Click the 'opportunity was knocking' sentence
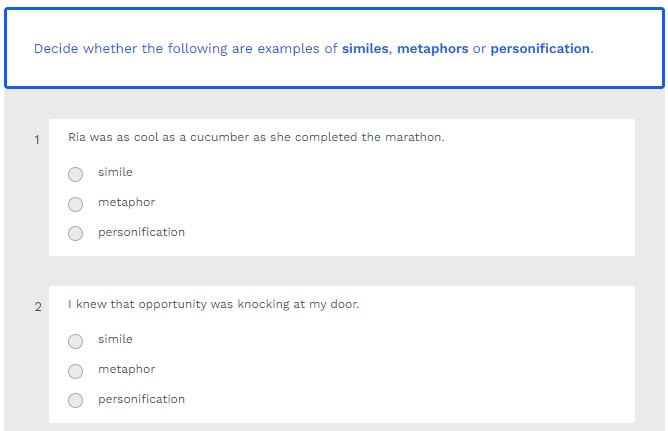 pyautogui.click(x=213, y=304)
